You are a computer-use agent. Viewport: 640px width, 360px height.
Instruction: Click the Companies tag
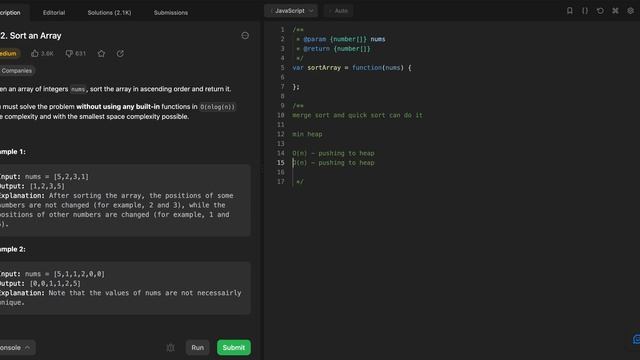(17, 71)
